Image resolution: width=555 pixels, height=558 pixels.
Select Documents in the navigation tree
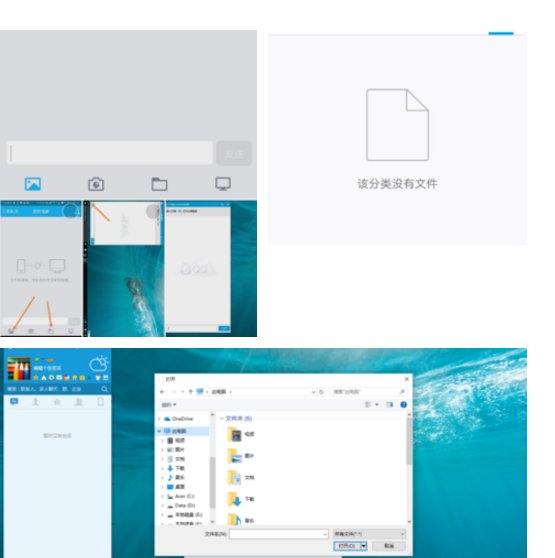(176, 459)
